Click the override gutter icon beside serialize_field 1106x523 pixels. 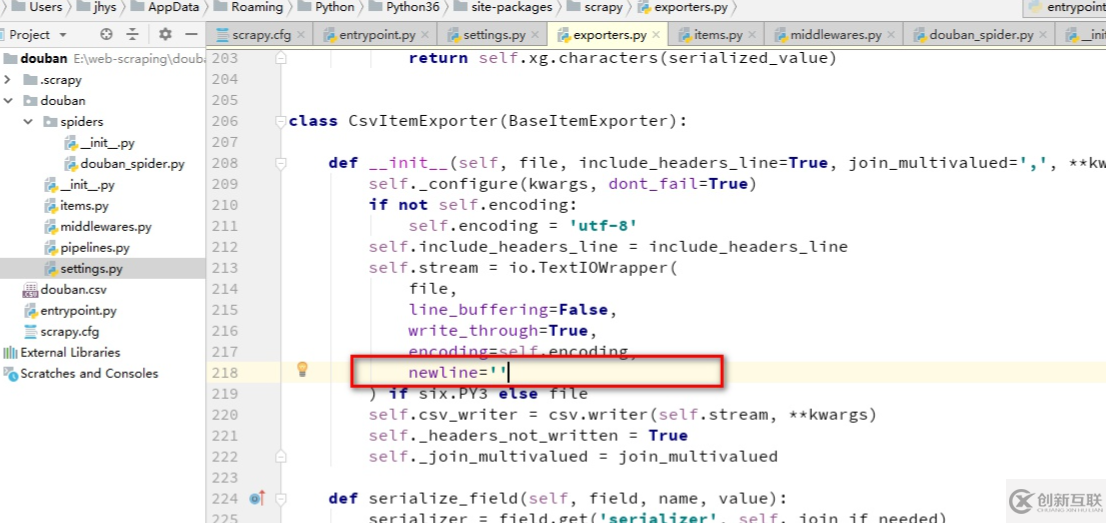pyautogui.click(x=257, y=498)
